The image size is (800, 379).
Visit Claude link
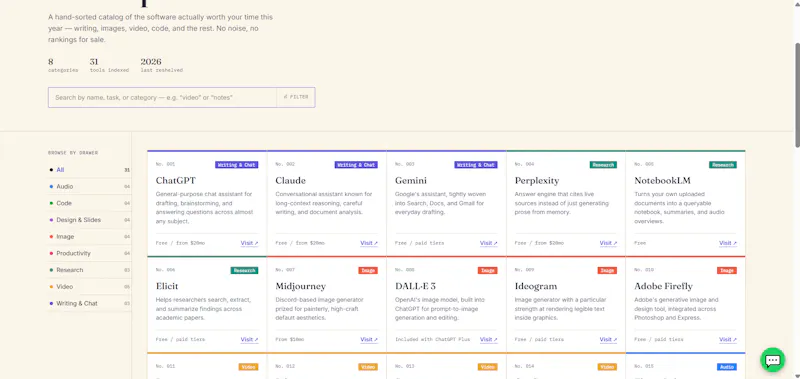click(x=369, y=243)
